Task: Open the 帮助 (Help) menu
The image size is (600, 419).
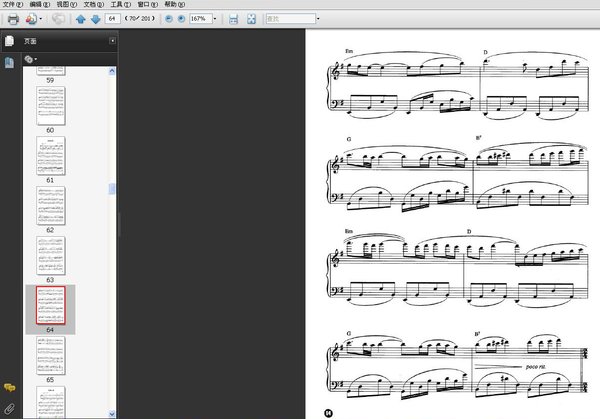Action: (x=174, y=4)
